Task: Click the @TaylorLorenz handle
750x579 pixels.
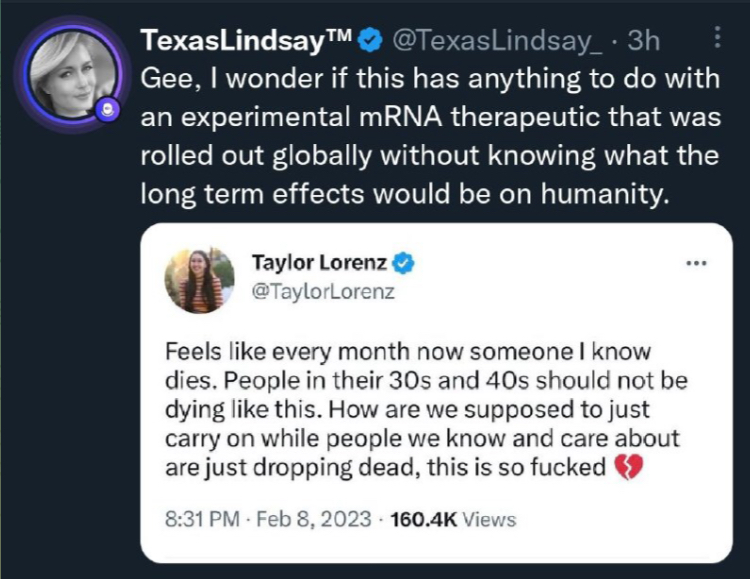Action: [323, 292]
